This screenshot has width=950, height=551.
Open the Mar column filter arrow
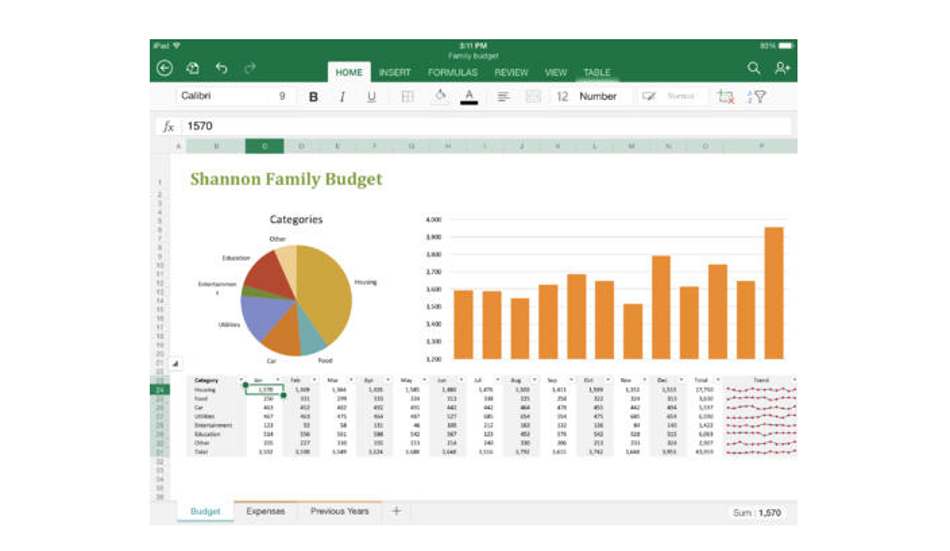351,380
